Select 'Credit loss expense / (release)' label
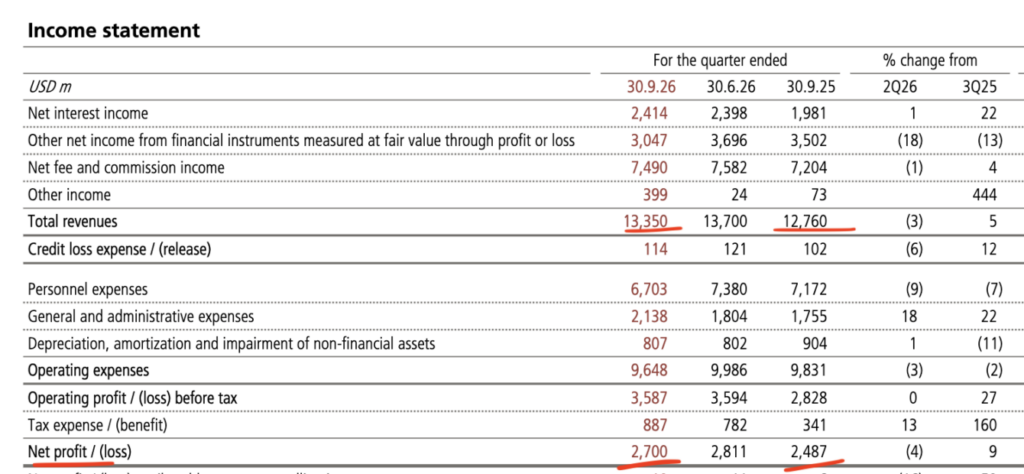Viewport: 1024px width, 474px height. tap(120, 249)
